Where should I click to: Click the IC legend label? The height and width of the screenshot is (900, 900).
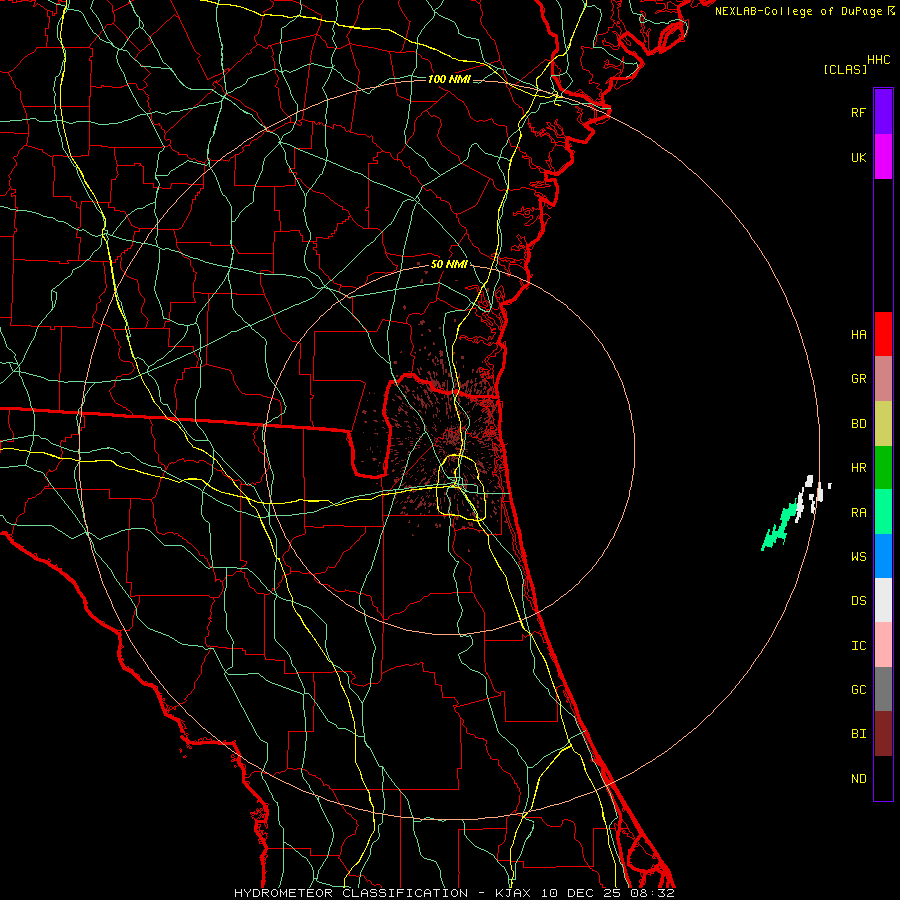tap(858, 646)
